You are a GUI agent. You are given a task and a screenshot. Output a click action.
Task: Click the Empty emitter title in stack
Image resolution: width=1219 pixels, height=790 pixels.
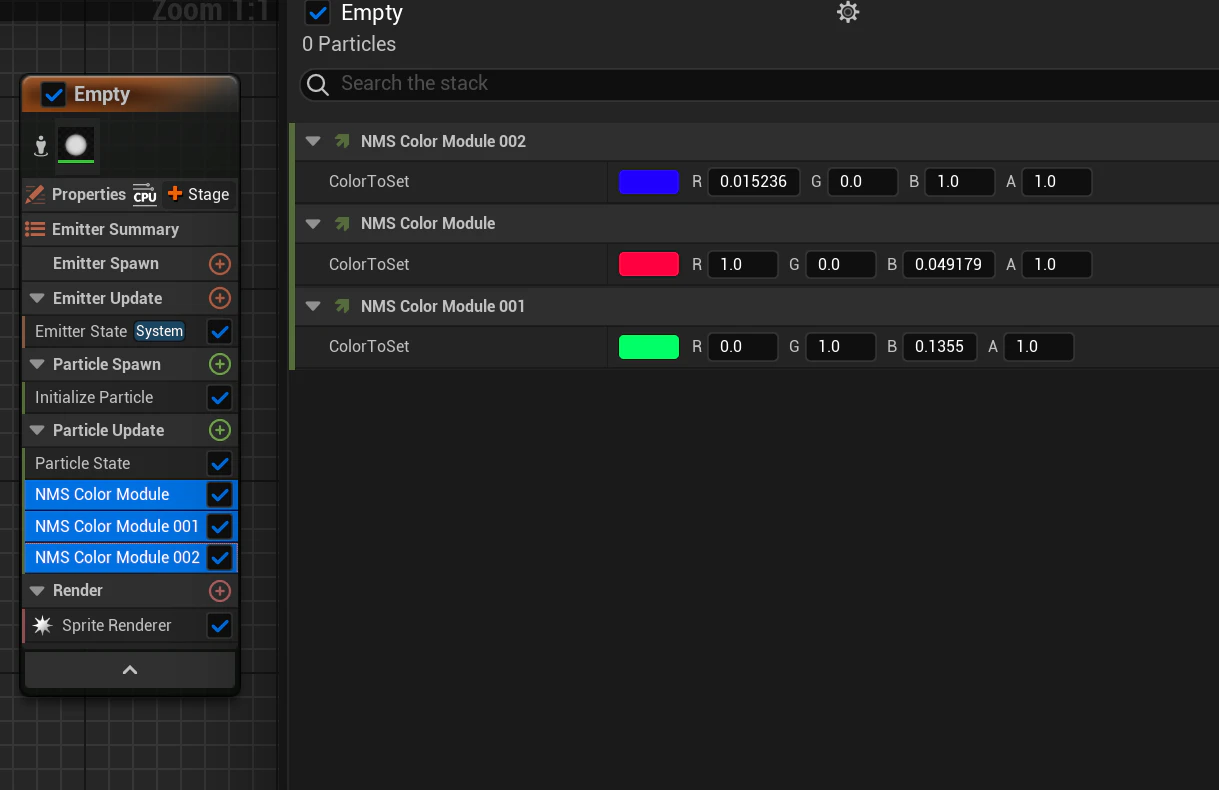[x=372, y=13]
